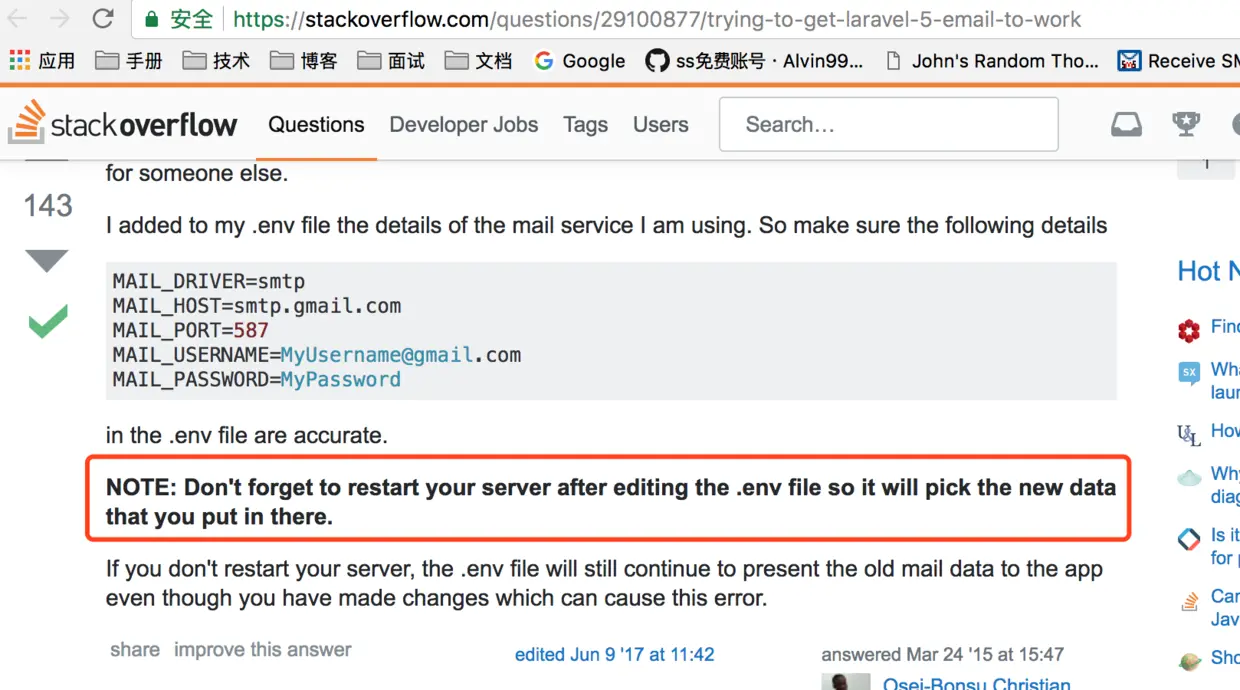Image resolution: width=1240 pixels, height=690 pixels.
Task: Click the green accepted answer checkmark
Action: point(47,322)
